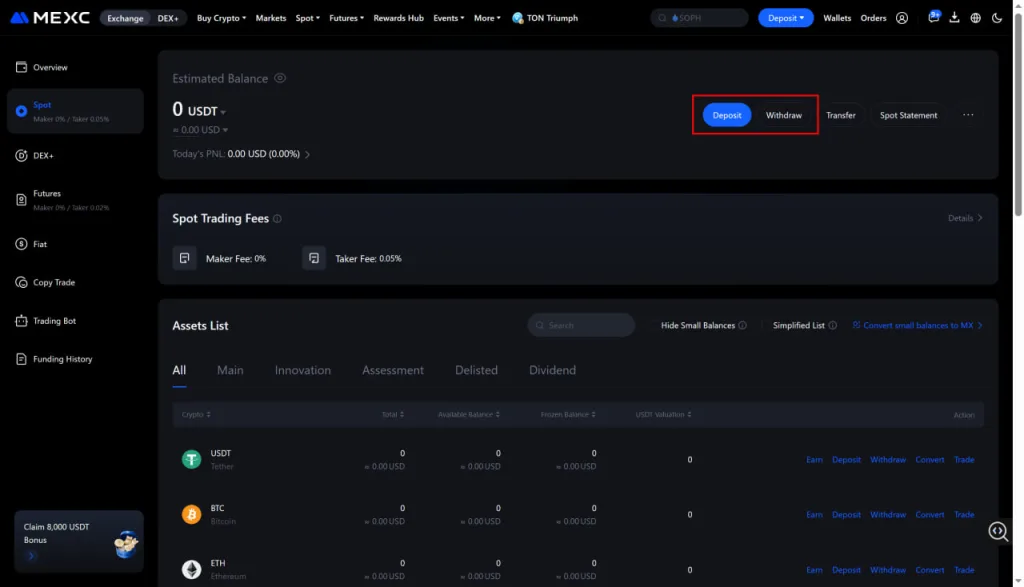Open the Buy Crypto dropdown

pos(221,18)
